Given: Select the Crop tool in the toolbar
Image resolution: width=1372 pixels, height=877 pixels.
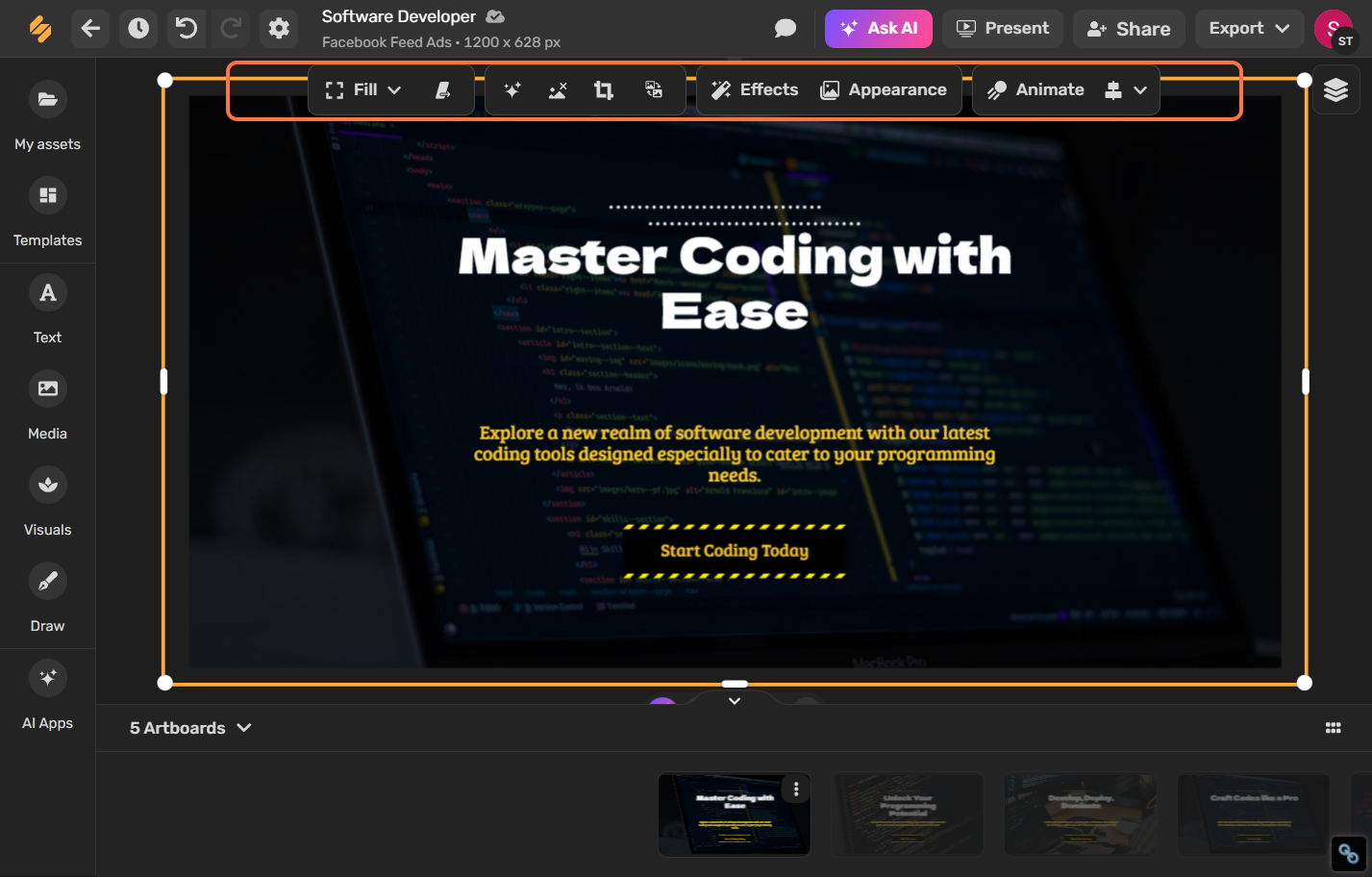Looking at the screenshot, I should click(604, 89).
